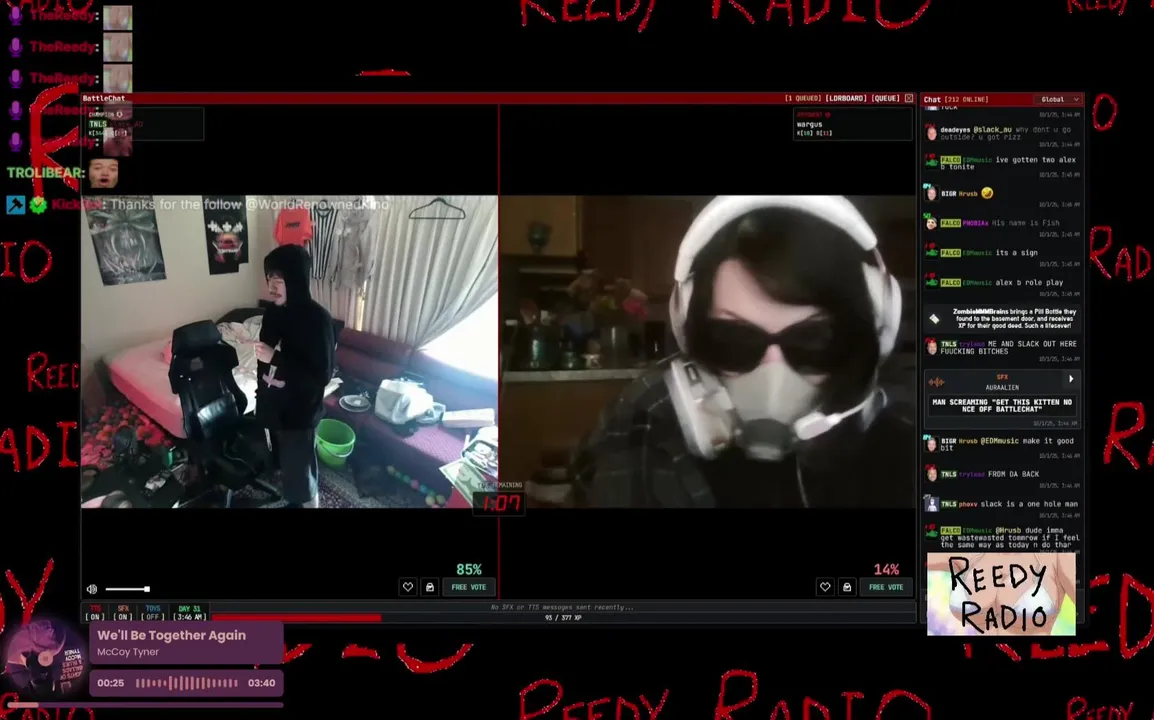Click the avatar beside 'ME AND SLACK OUT HERE'
1154x720 pixels.
tap(931, 346)
